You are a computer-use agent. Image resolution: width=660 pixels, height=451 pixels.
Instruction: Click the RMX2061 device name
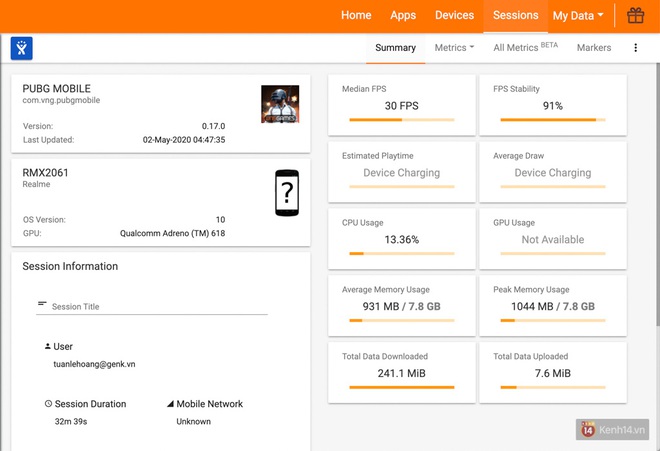pos(45,173)
